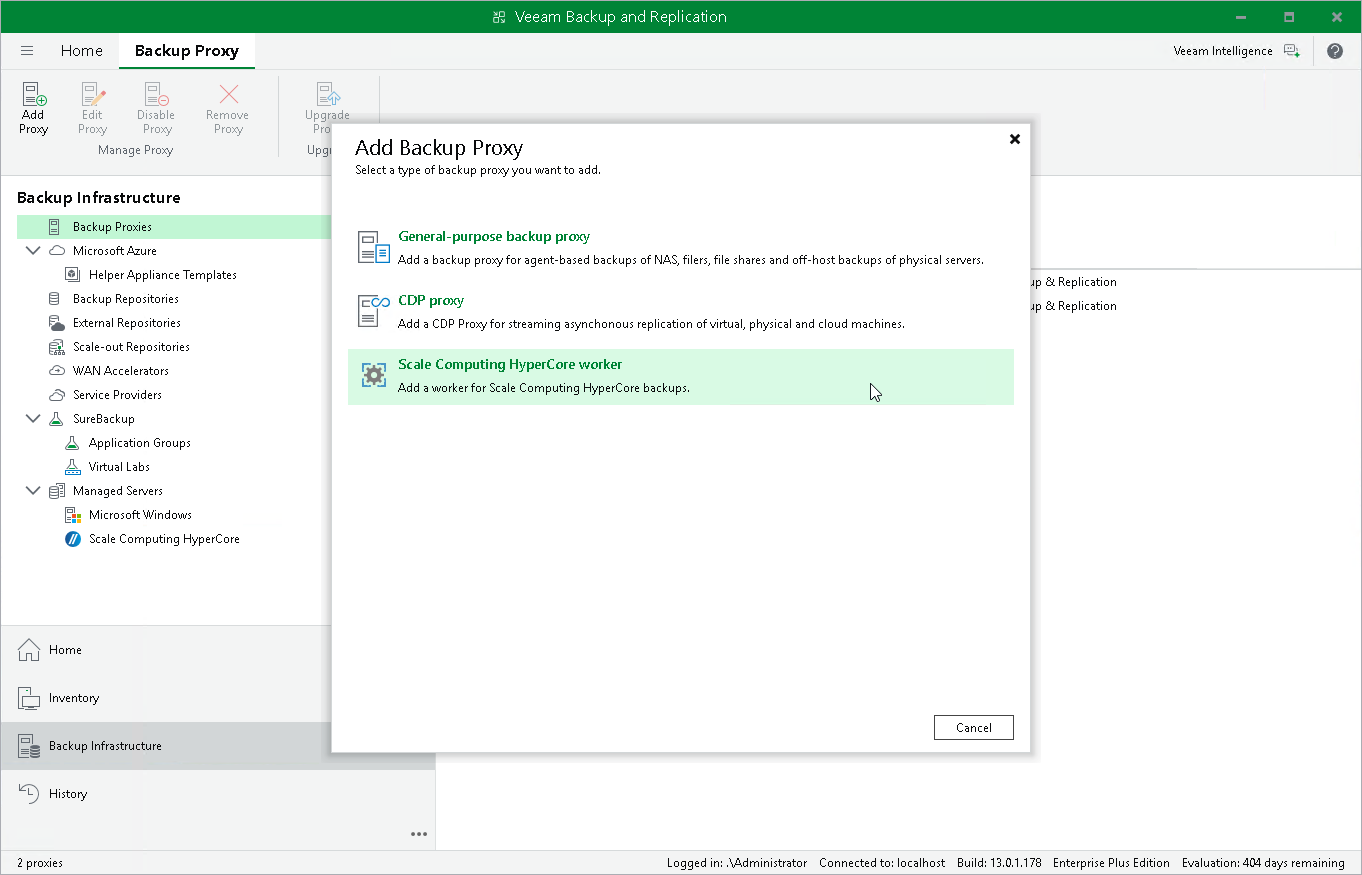
Task: Click the Upgrade Proxy ribbon icon
Action: 328,95
